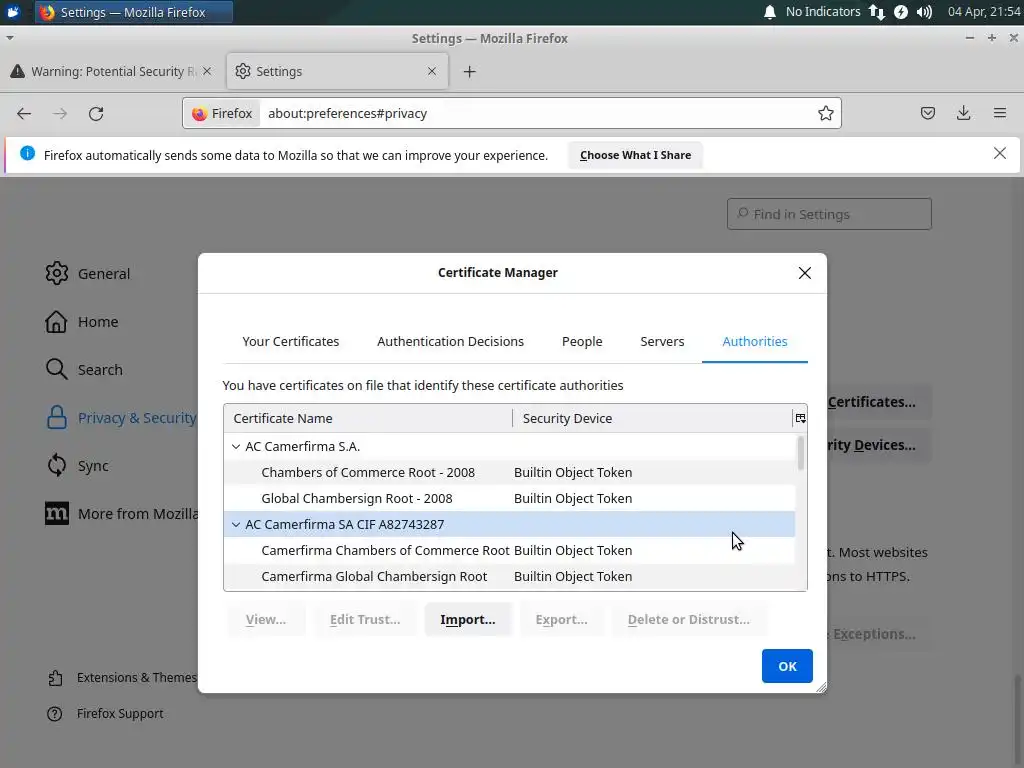Open the Downloads toolbar icon
Viewport: 1024px width, 768px height.
[963, 114]
